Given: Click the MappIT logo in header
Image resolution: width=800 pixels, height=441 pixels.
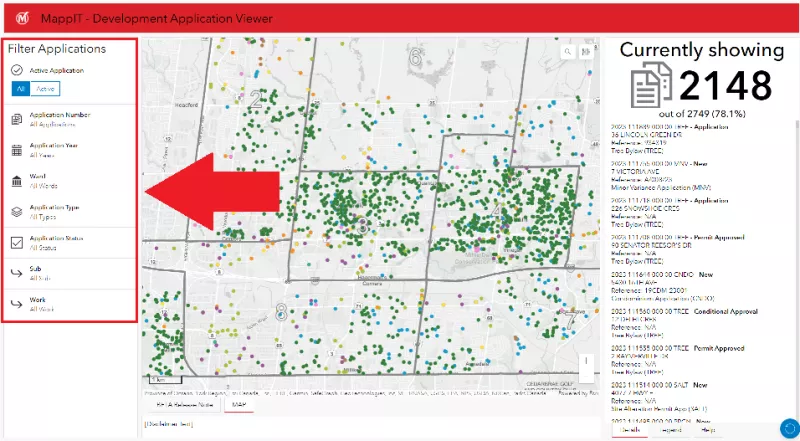Looking at the screenshot, I should 21,17.
